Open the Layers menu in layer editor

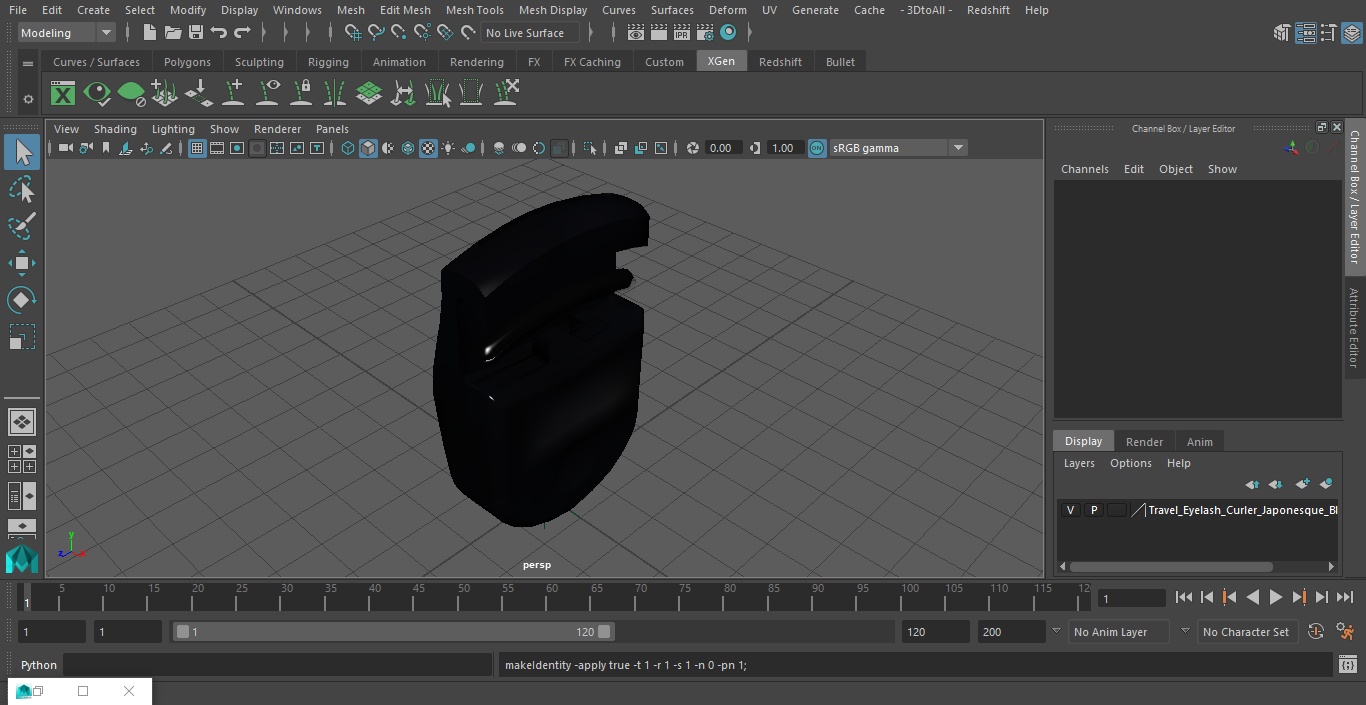pyautogui.click(x=1078, y=463)
